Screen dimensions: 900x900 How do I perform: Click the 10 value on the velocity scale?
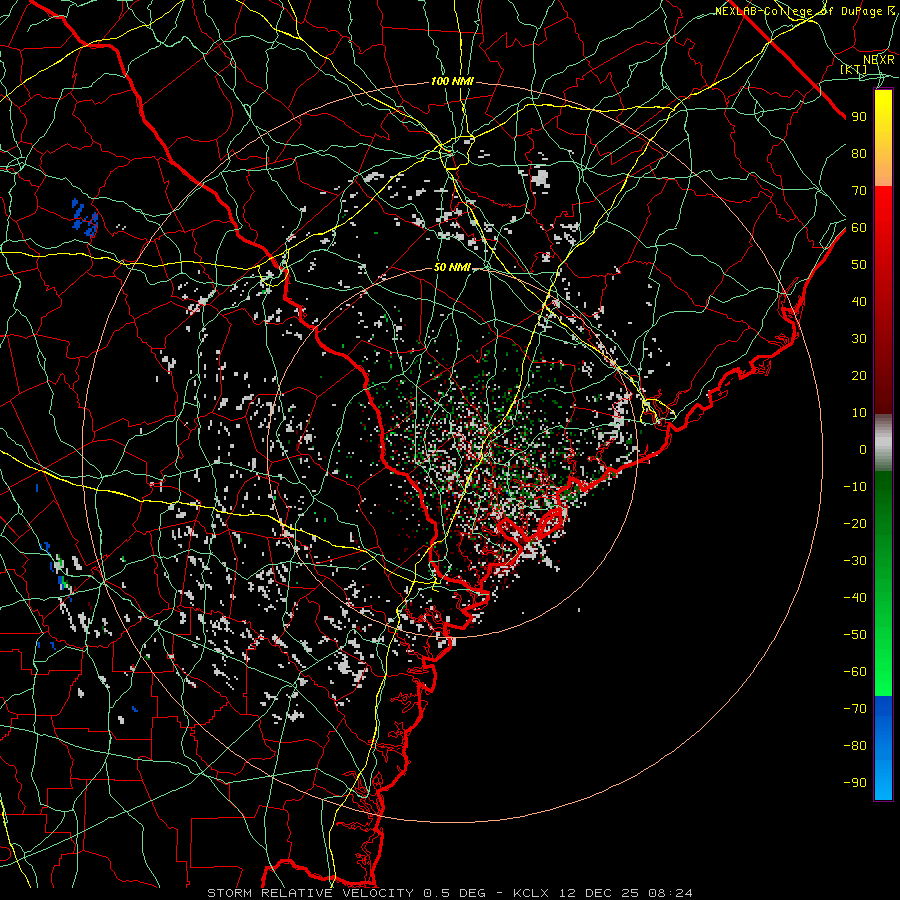click(859, 413)
